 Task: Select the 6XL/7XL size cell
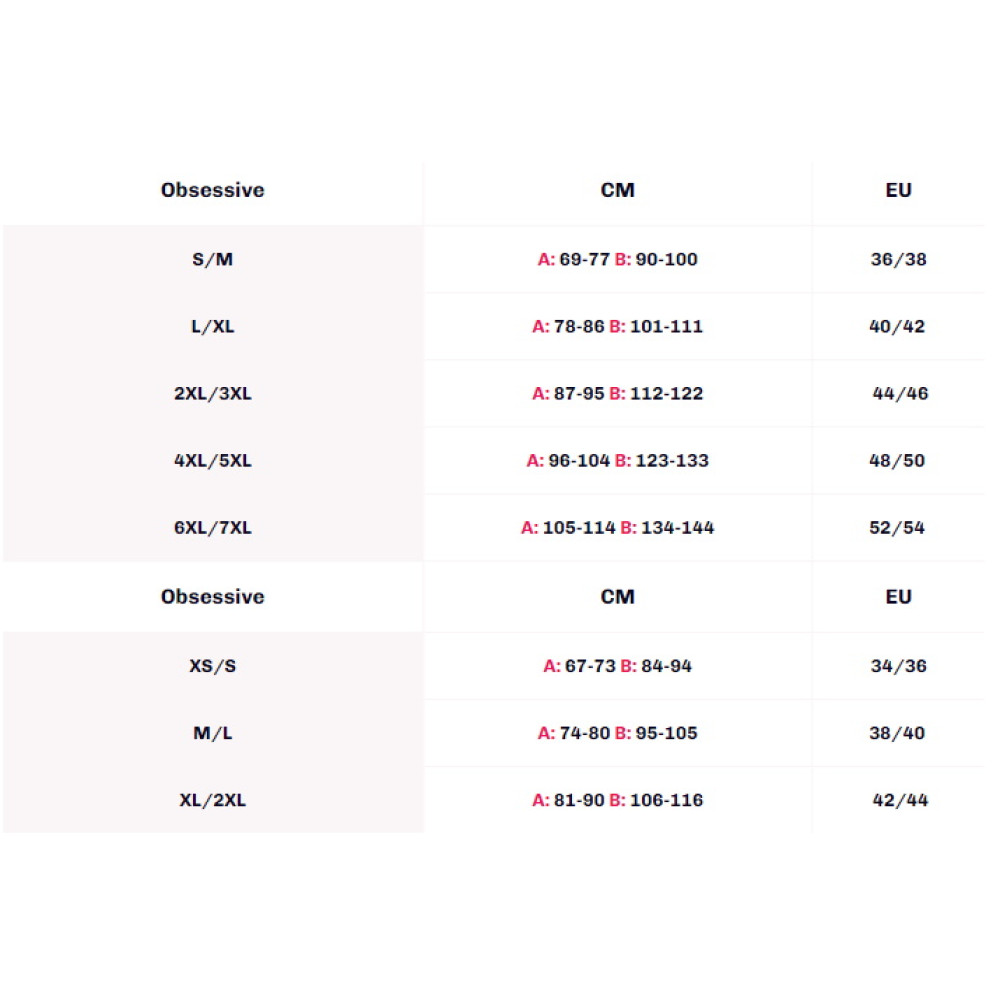coord(212,527)
